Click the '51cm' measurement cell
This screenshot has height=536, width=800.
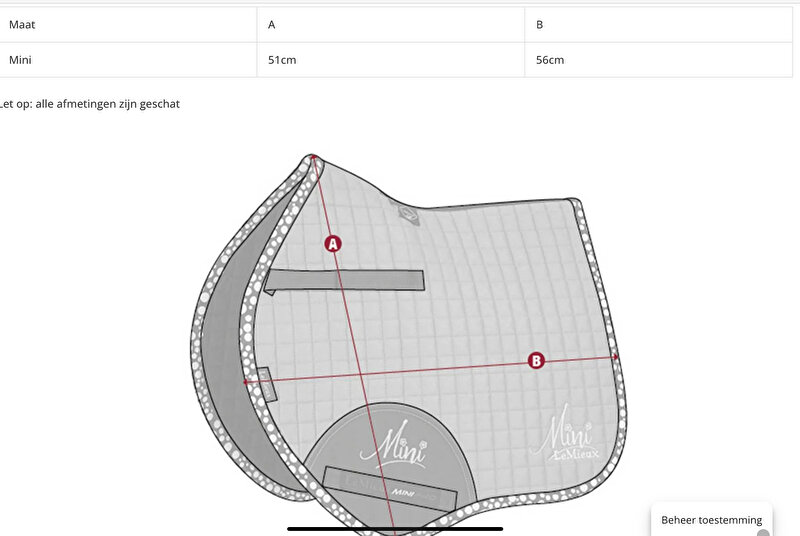(391, 60)
